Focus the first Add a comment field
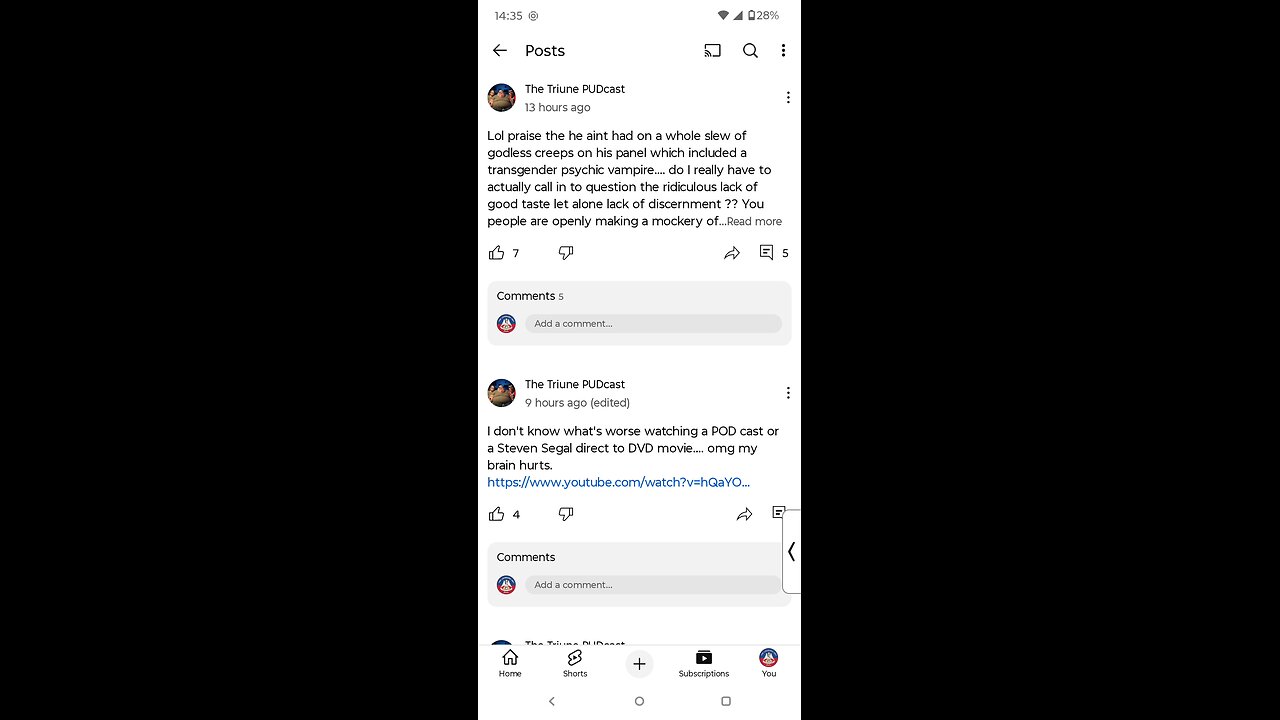This screenshot has height=720, width=1280. [x=653, y=324]
